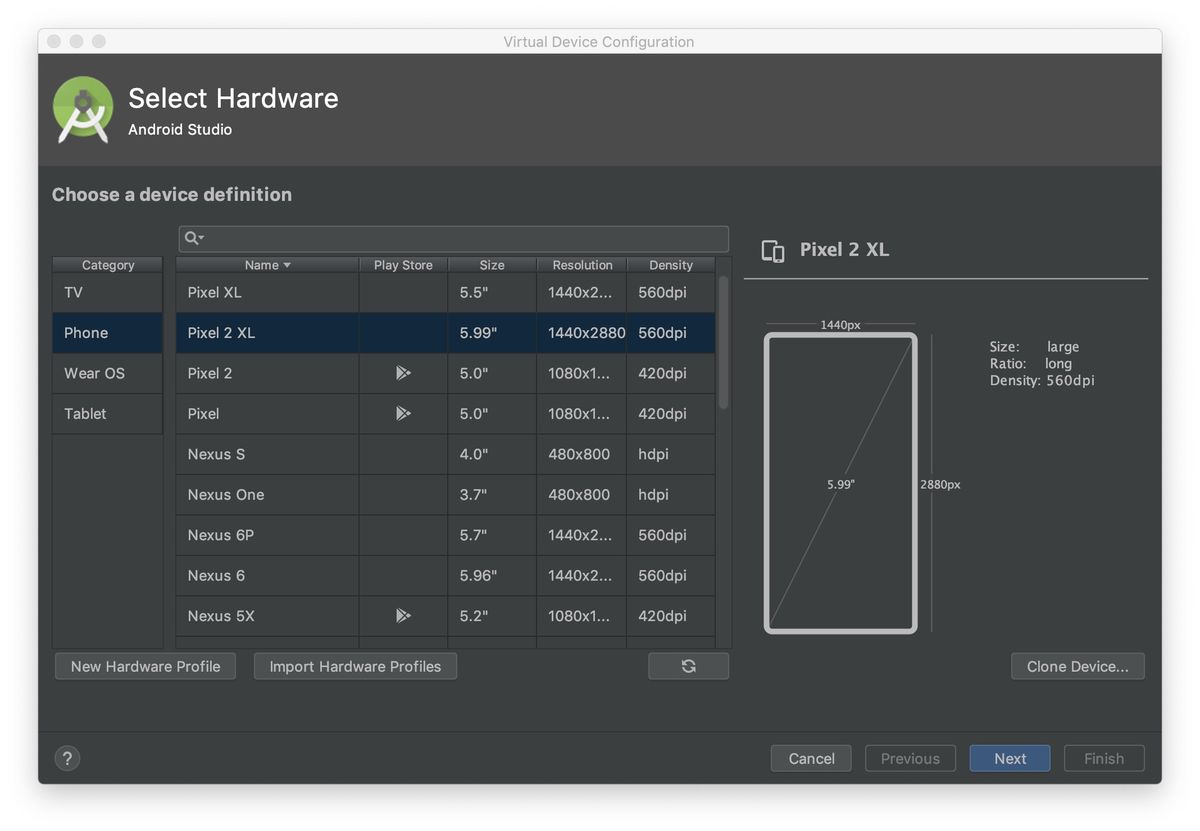Click the Cancel button
The height and width of the screenshot is (831, 1200).
point(811,758)
